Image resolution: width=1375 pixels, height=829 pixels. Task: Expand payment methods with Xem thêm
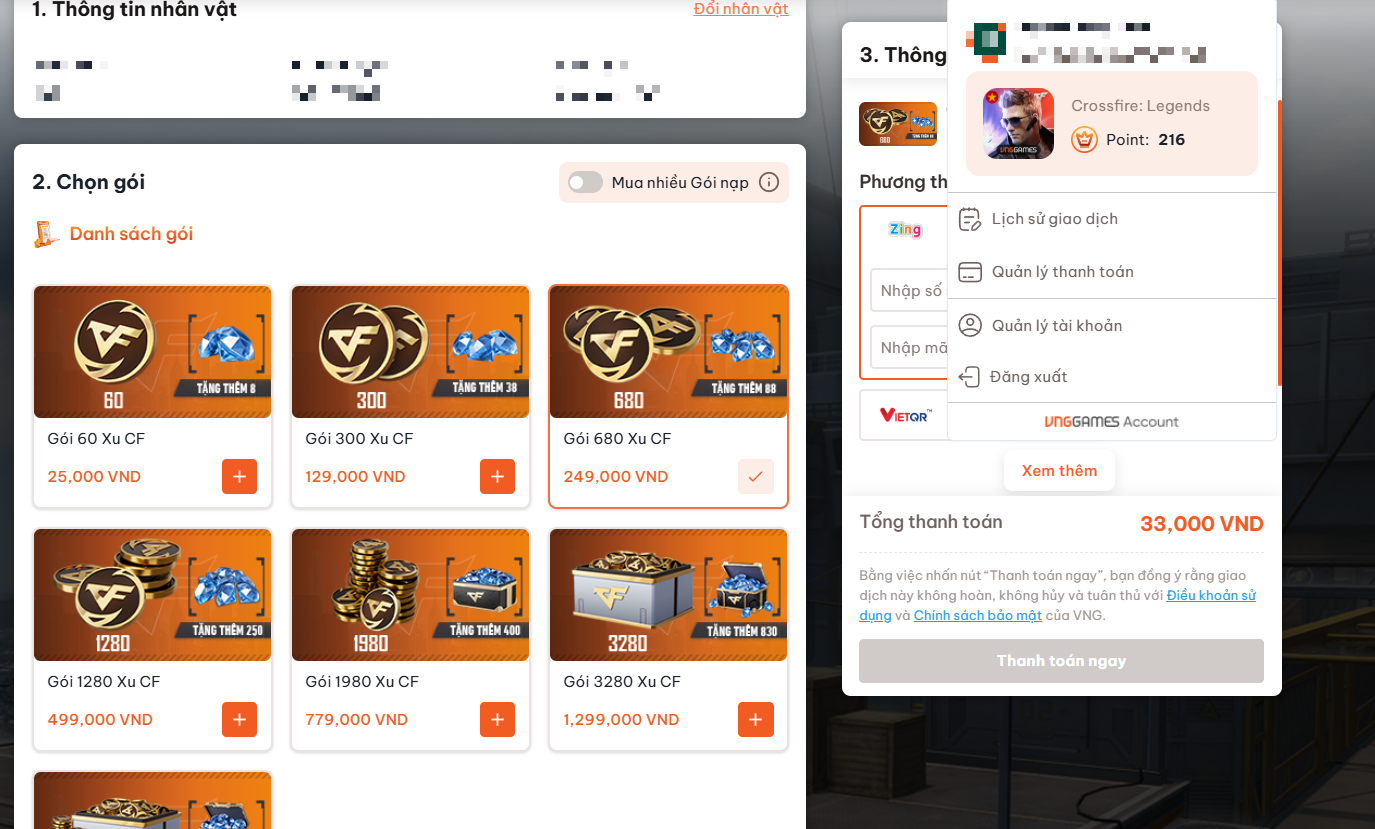tap(1059, 471)
